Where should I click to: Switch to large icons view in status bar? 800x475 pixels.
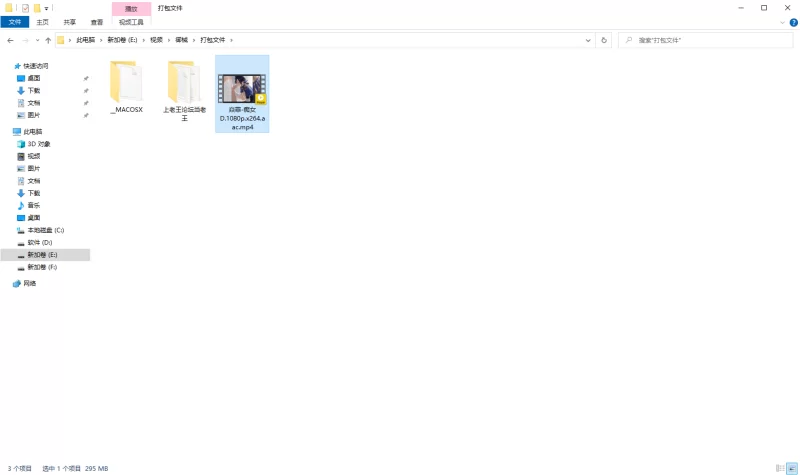click(791, 468)
